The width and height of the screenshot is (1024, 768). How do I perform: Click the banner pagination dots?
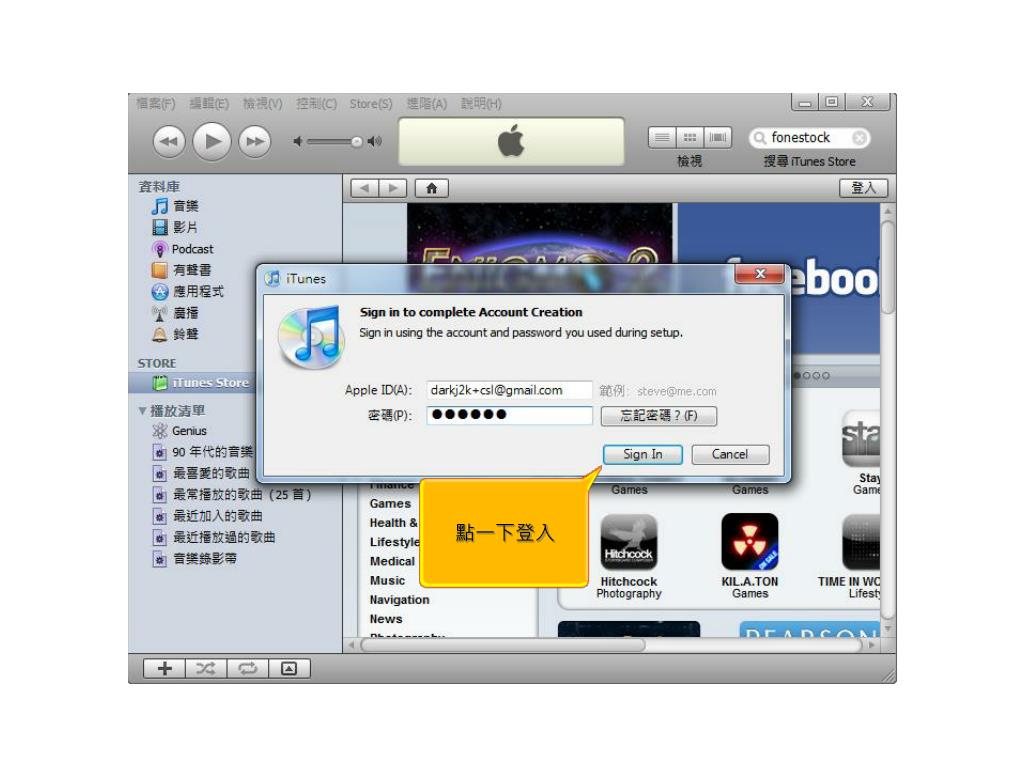click(x=812, y=376)
